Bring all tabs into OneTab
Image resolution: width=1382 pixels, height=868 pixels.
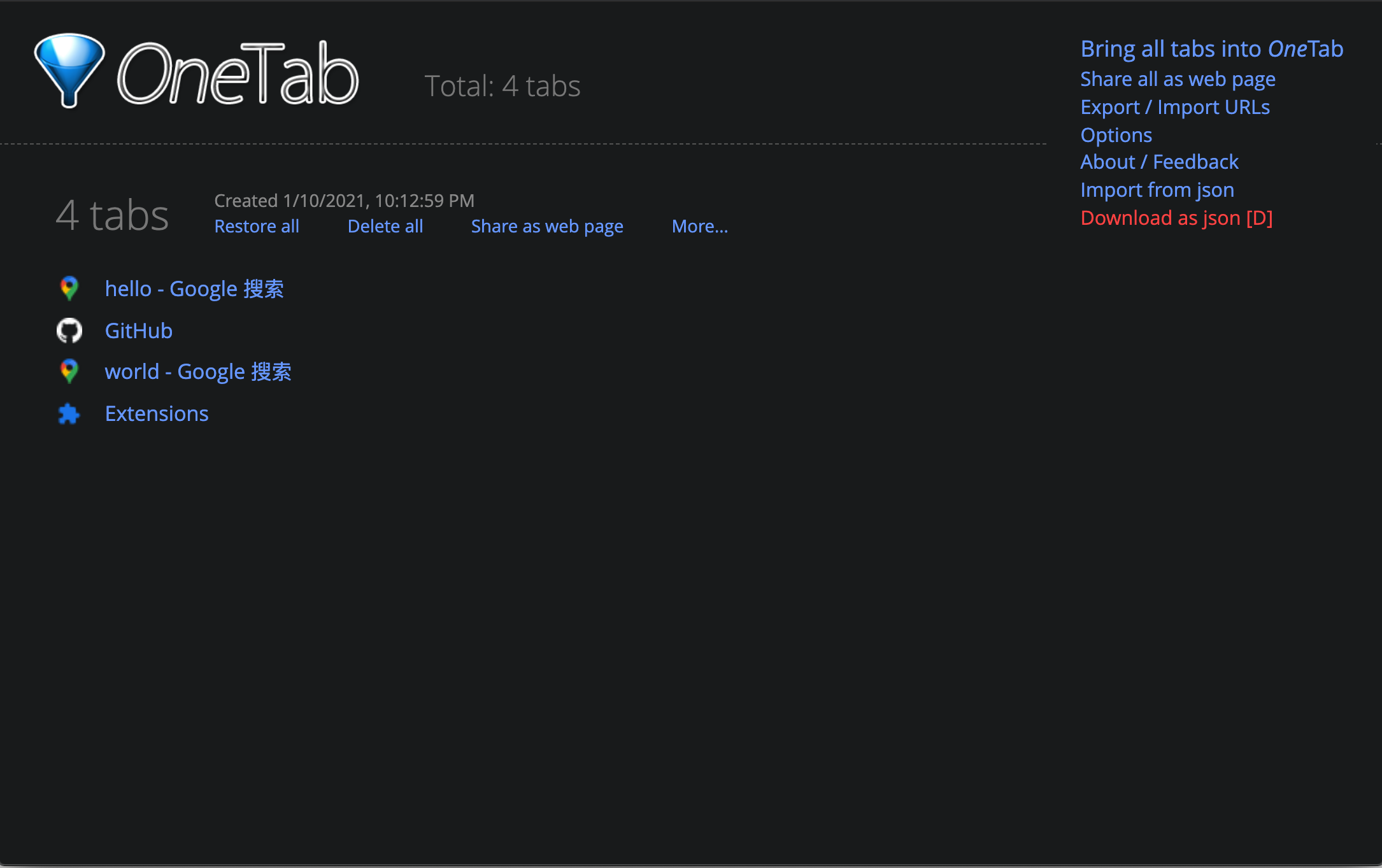pos(1211,49)
